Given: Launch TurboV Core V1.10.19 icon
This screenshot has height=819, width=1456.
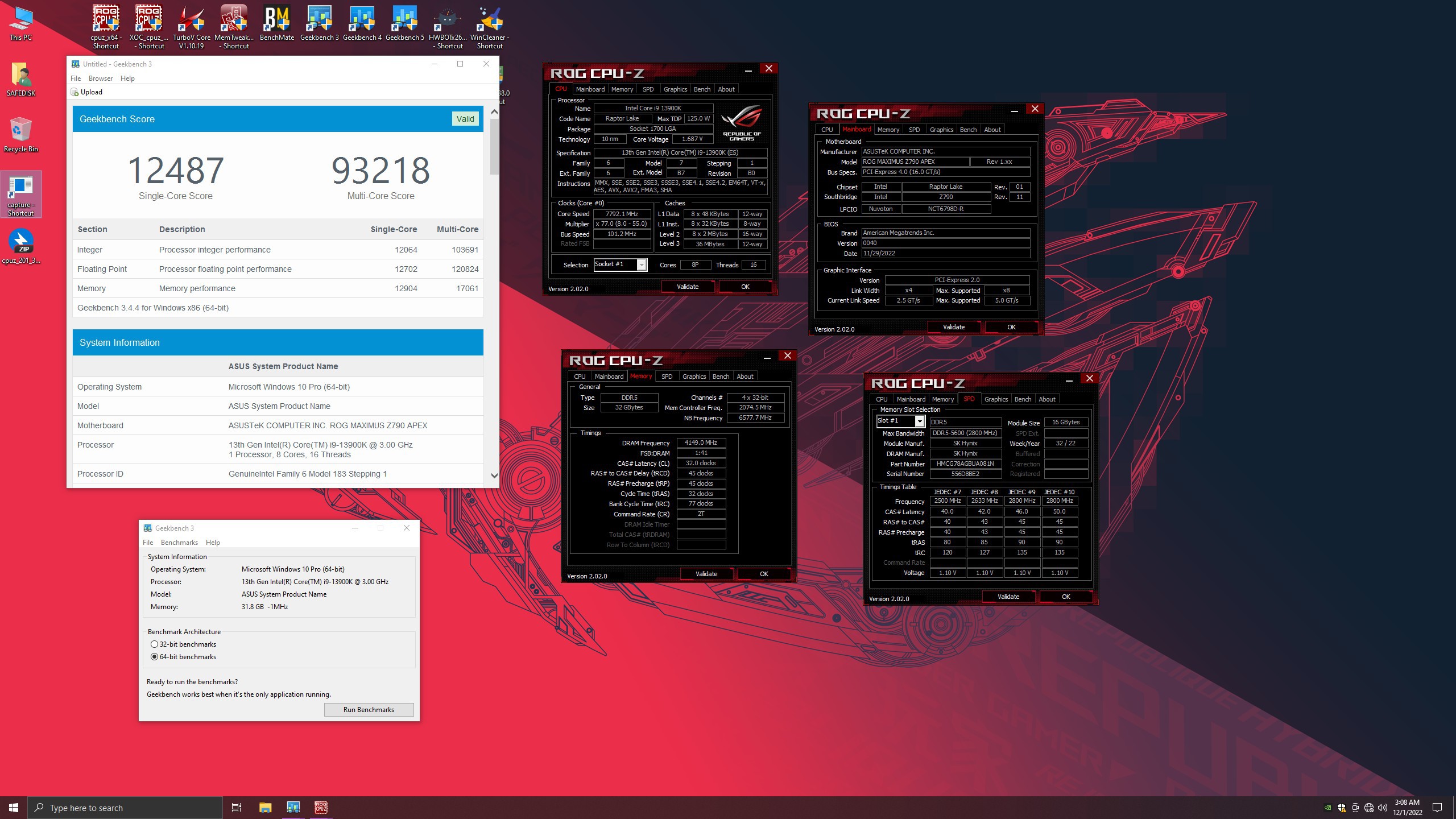Looking at the screenshot, I should coord(192,27).
